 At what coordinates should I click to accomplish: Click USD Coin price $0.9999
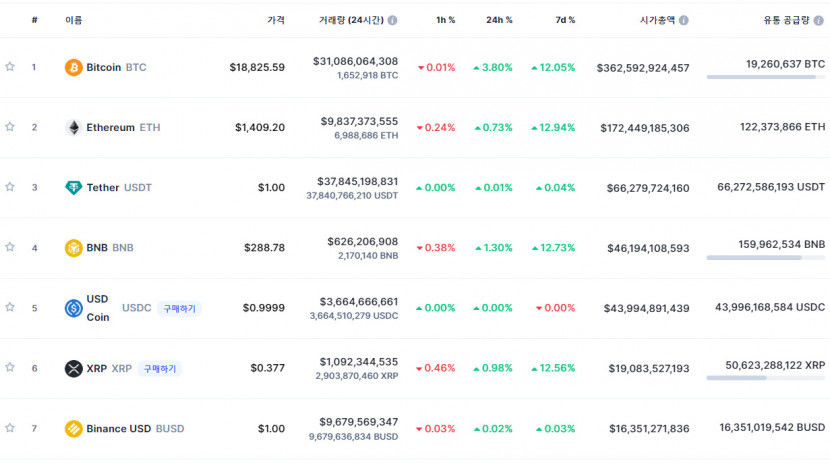pyautogui.click(x=264, y=308)
